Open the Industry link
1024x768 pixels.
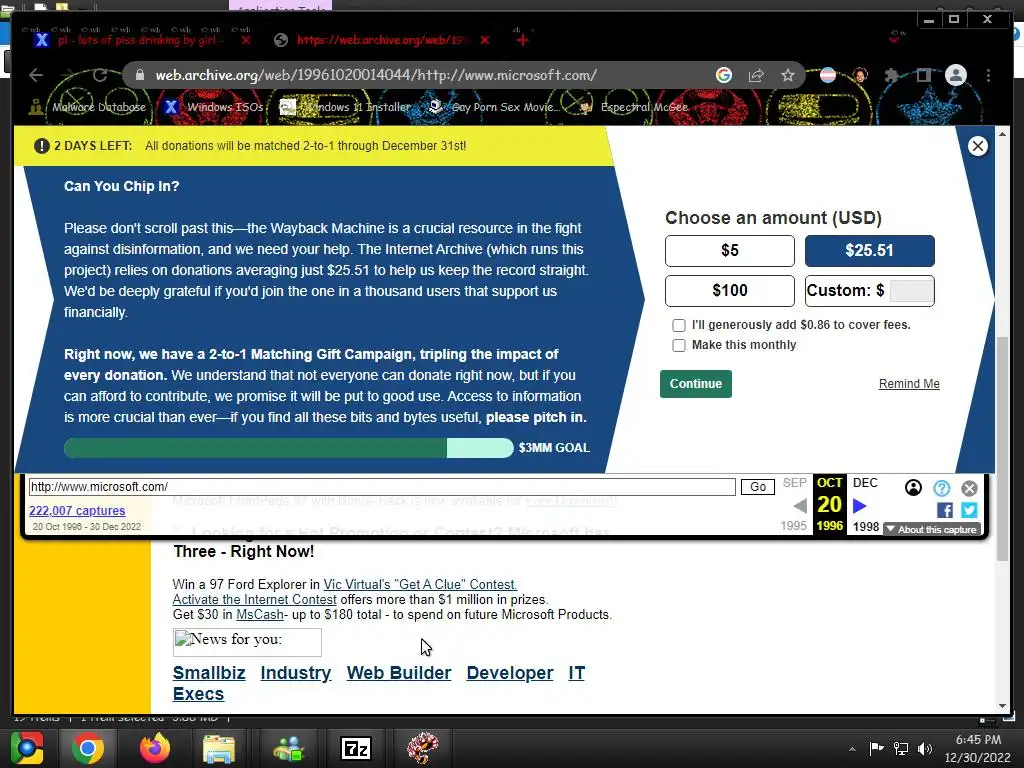pos(296,673)
